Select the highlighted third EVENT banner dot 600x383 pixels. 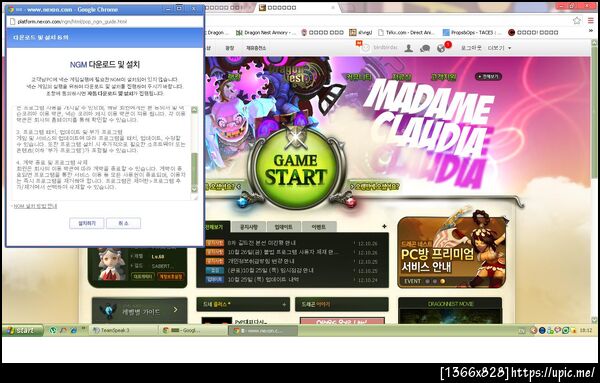[443, 281]
